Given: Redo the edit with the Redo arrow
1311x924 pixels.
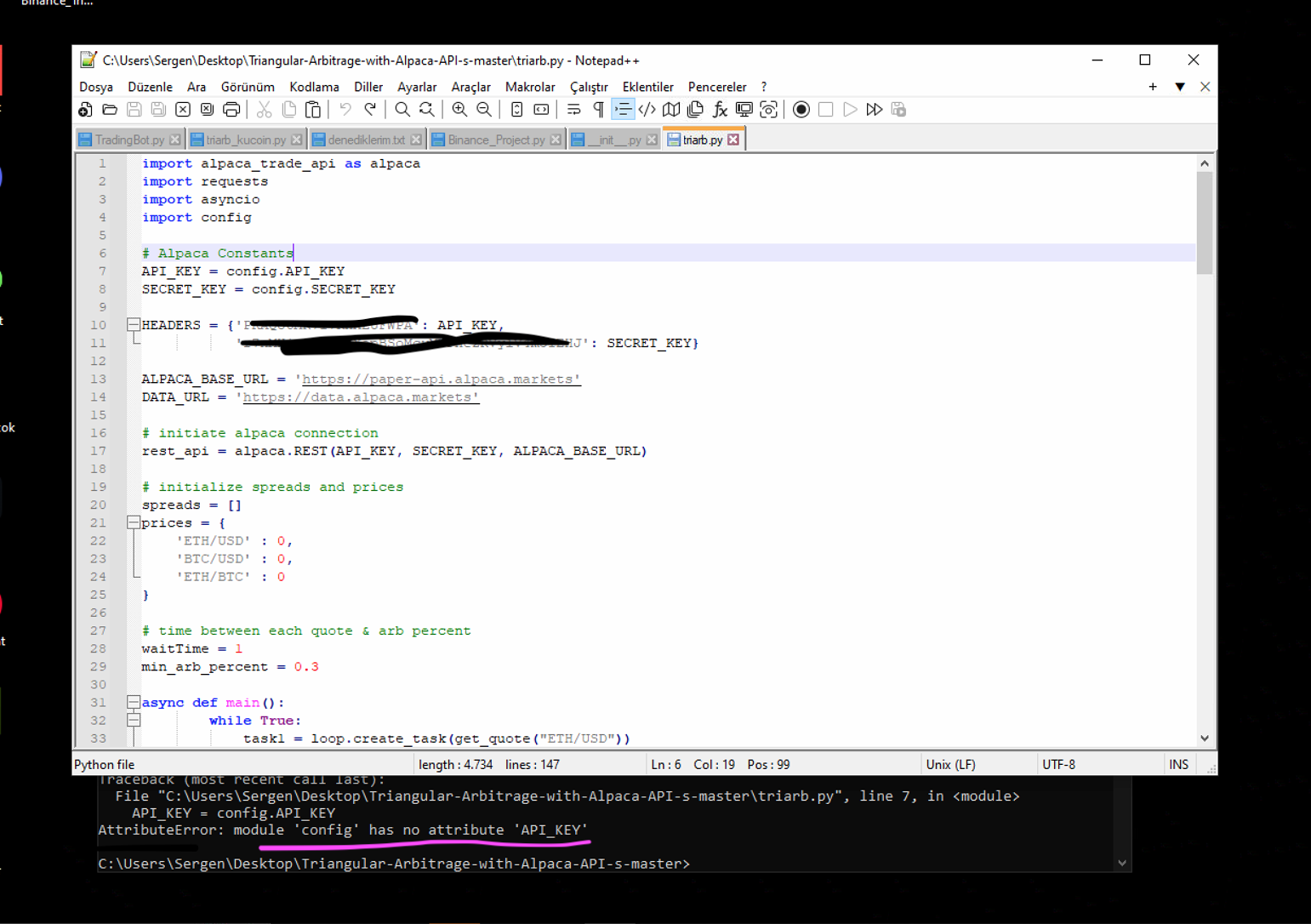Looking at the screenshot, I should pyautogui.click(x=370, y=110).
